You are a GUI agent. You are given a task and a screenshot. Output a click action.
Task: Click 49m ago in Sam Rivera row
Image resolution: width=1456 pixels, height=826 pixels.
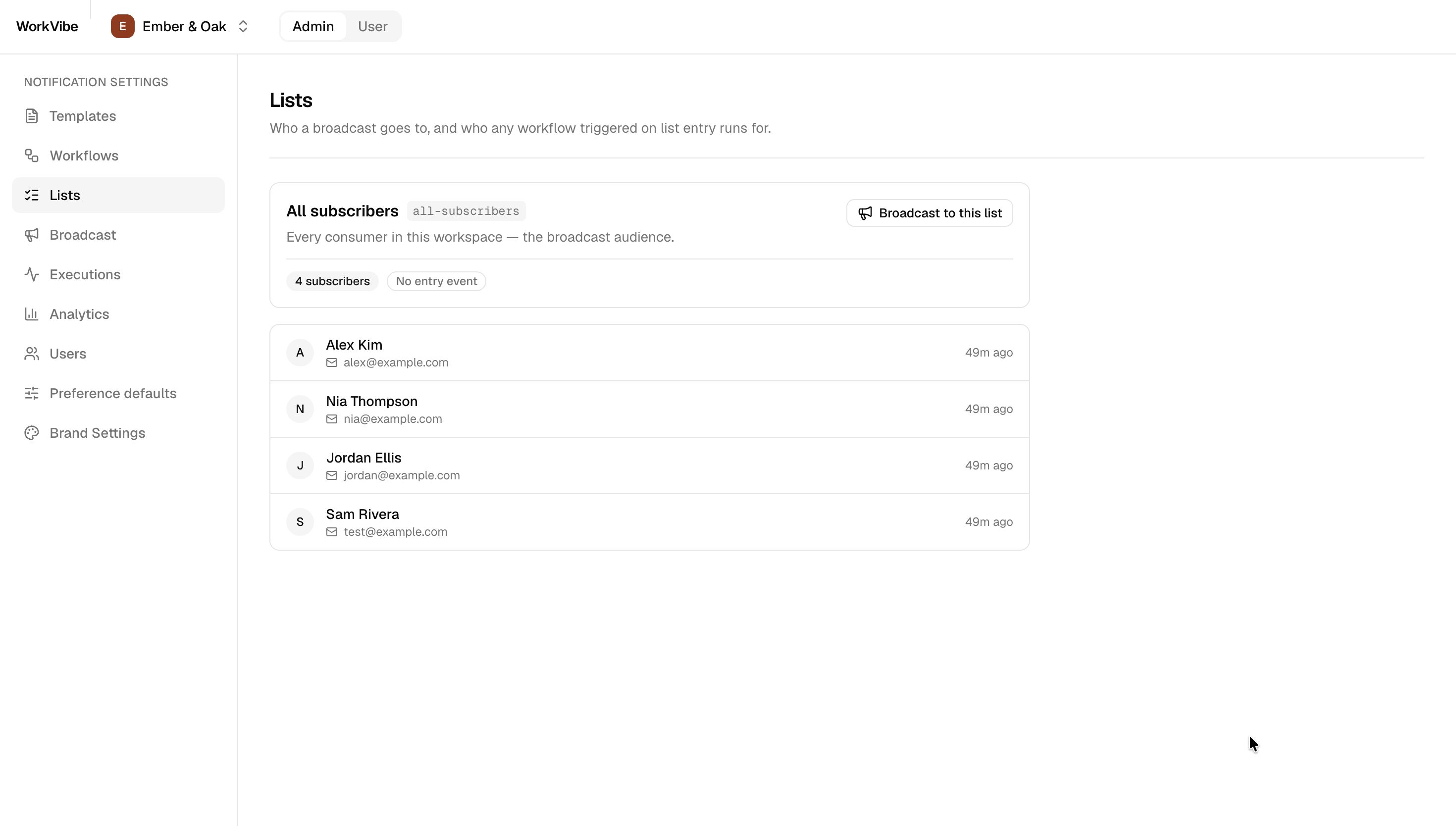pyautogui.click(x=988, y=522)
